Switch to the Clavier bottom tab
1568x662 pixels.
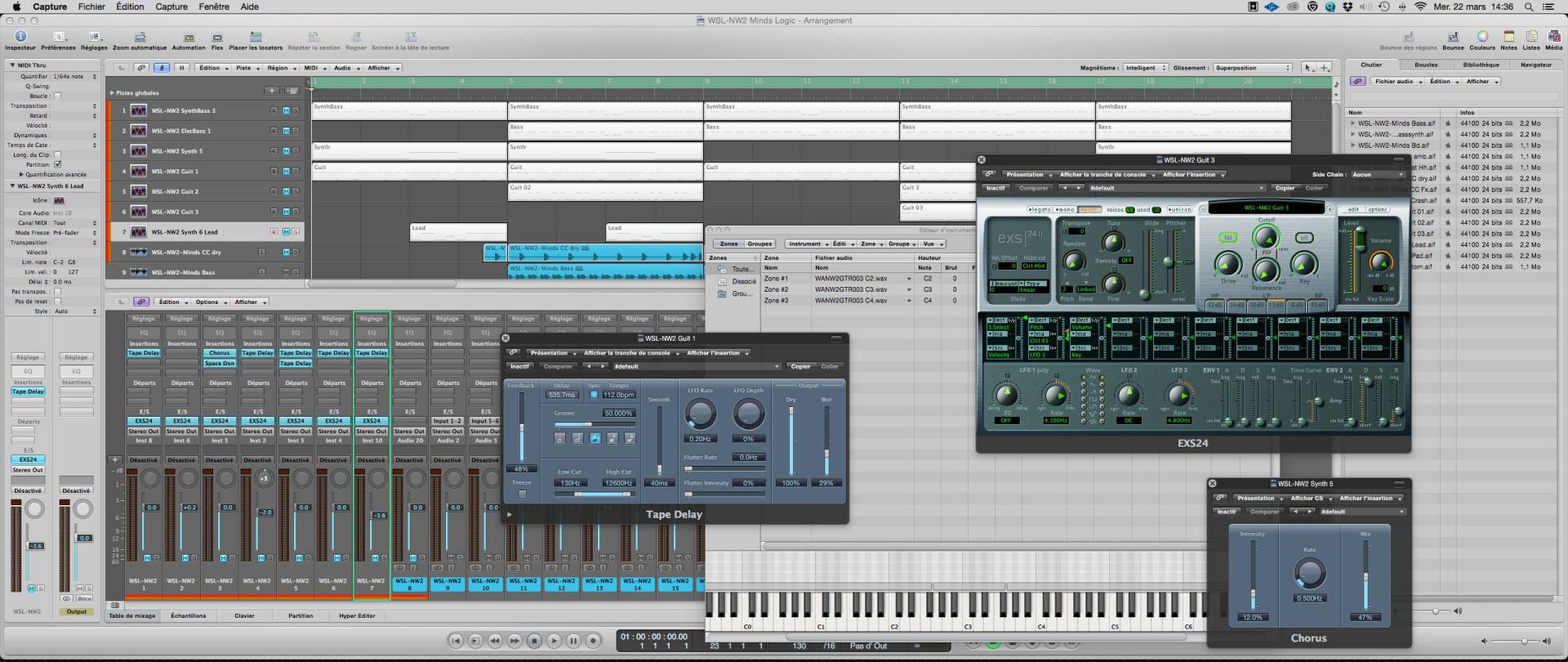(x=244, y=615)
